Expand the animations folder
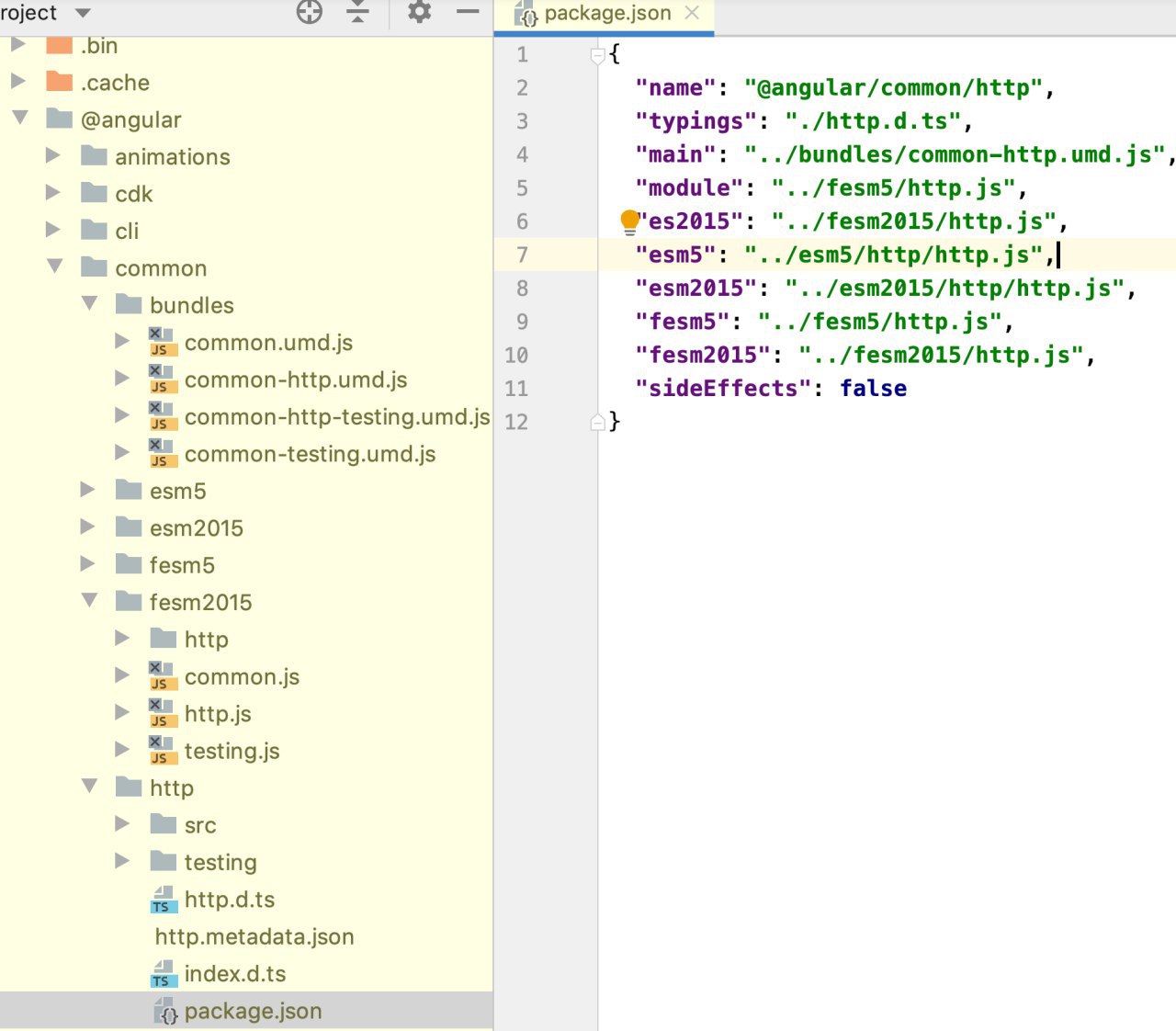This screenshot has width=1176, height=1031. click(53, 156)
